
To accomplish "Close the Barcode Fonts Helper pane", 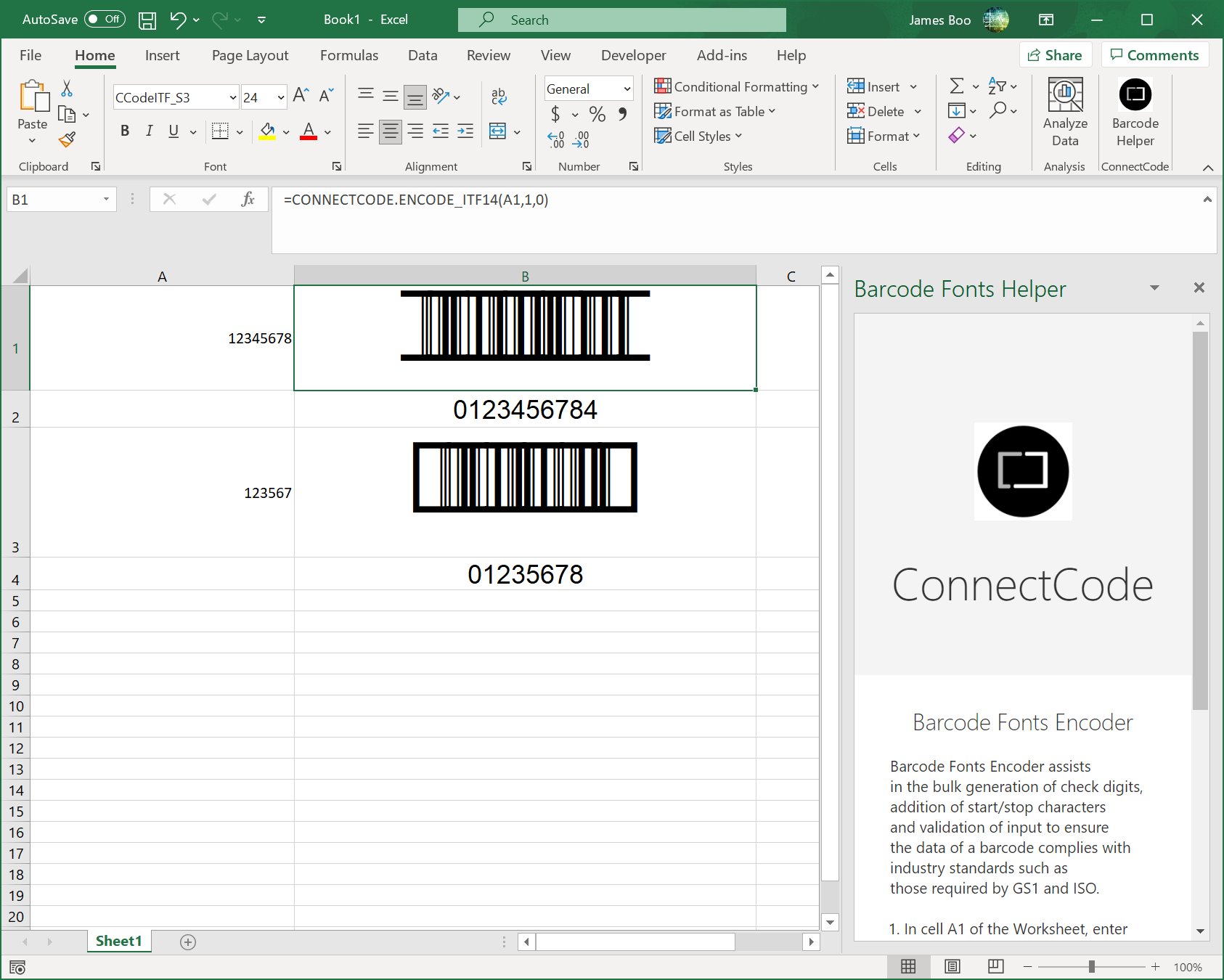I will pyautogui.click(x=1199, y=287).
